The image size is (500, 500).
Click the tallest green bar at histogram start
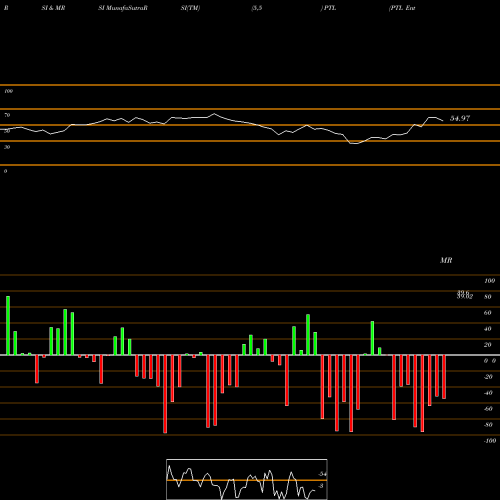(8, 325)
